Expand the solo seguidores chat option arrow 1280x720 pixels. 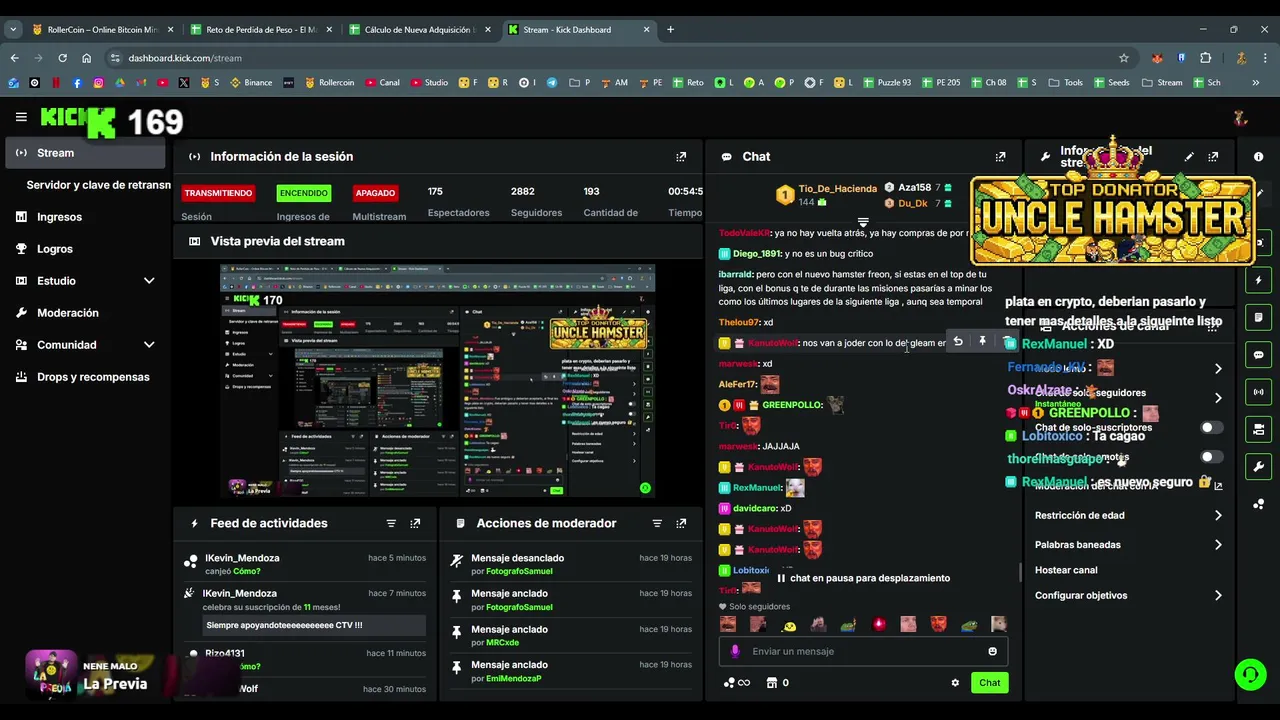coord(1218,398)
